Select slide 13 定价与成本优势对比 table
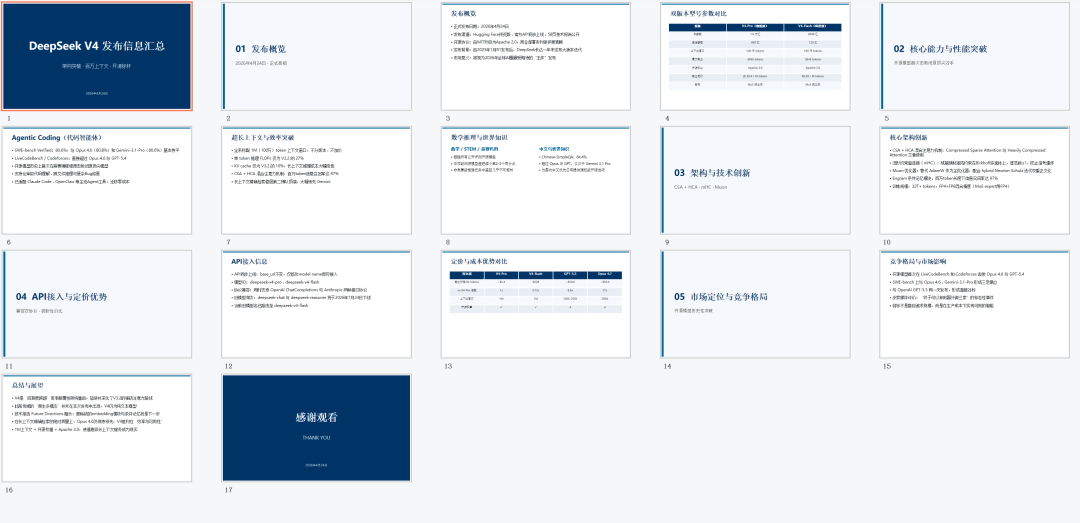 pos(536,305)
